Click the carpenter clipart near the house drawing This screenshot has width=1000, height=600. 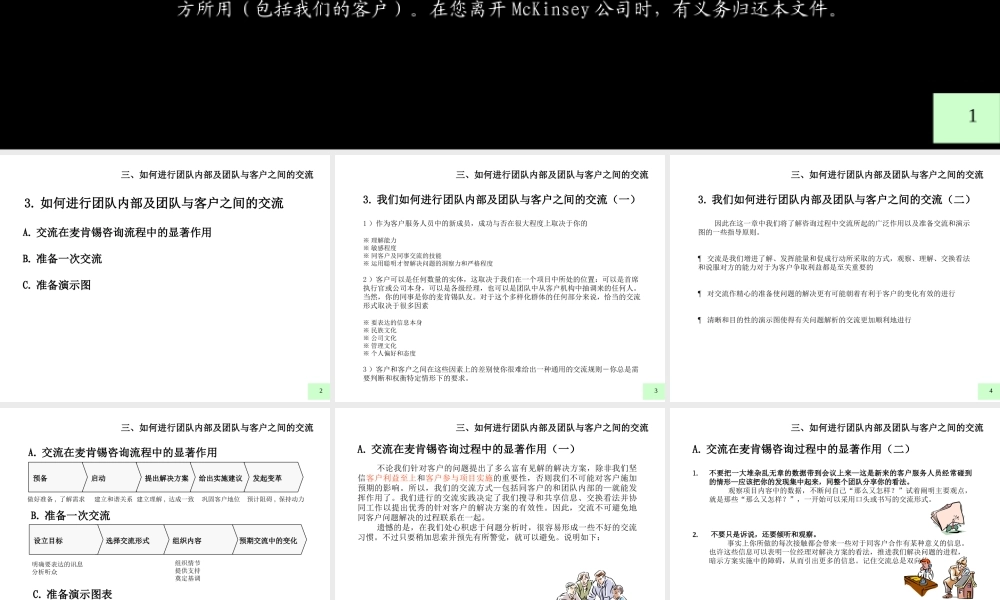click(x=960, y=576)
